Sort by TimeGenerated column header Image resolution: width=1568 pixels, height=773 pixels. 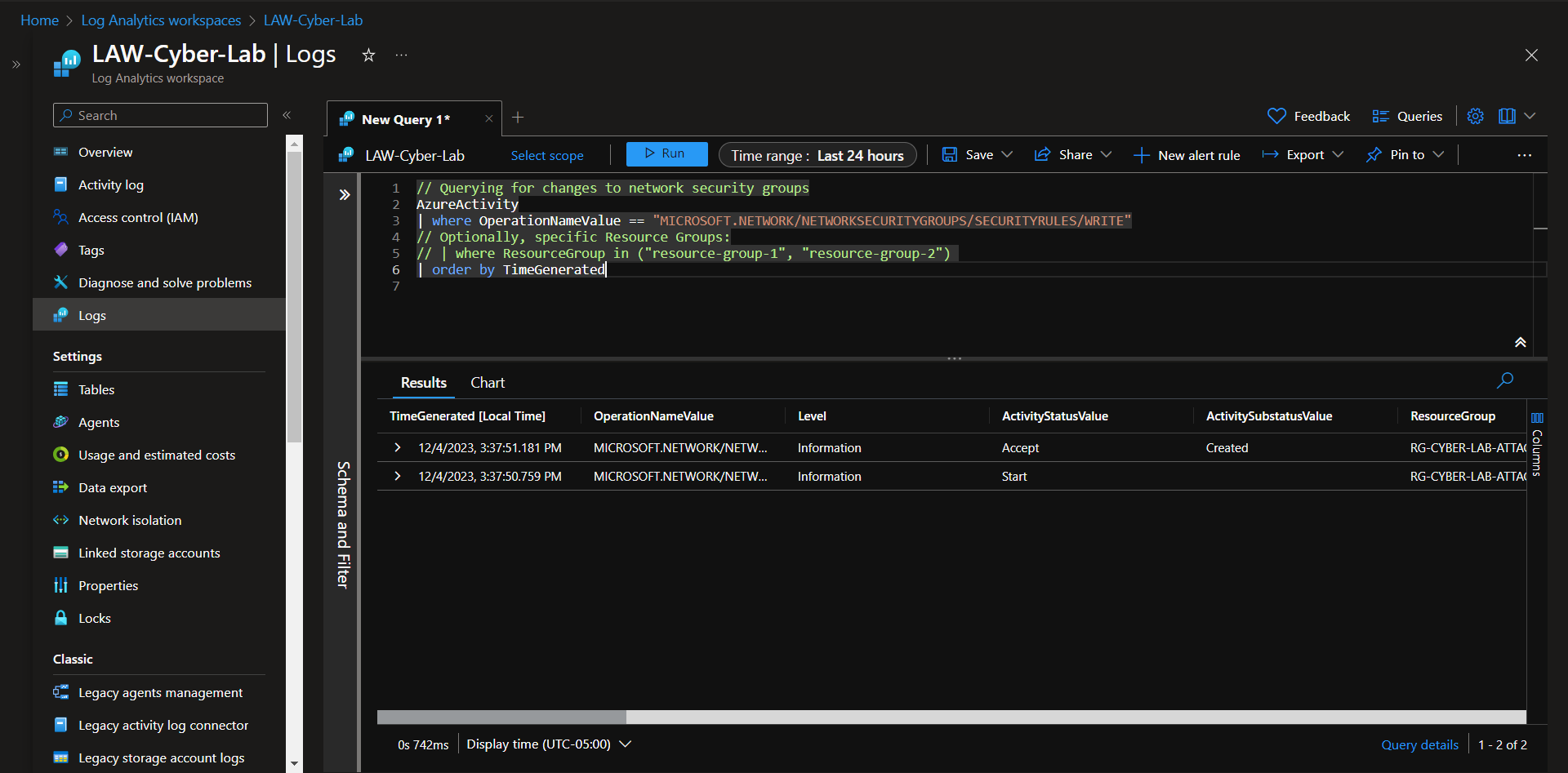click(x=467, y=416)
